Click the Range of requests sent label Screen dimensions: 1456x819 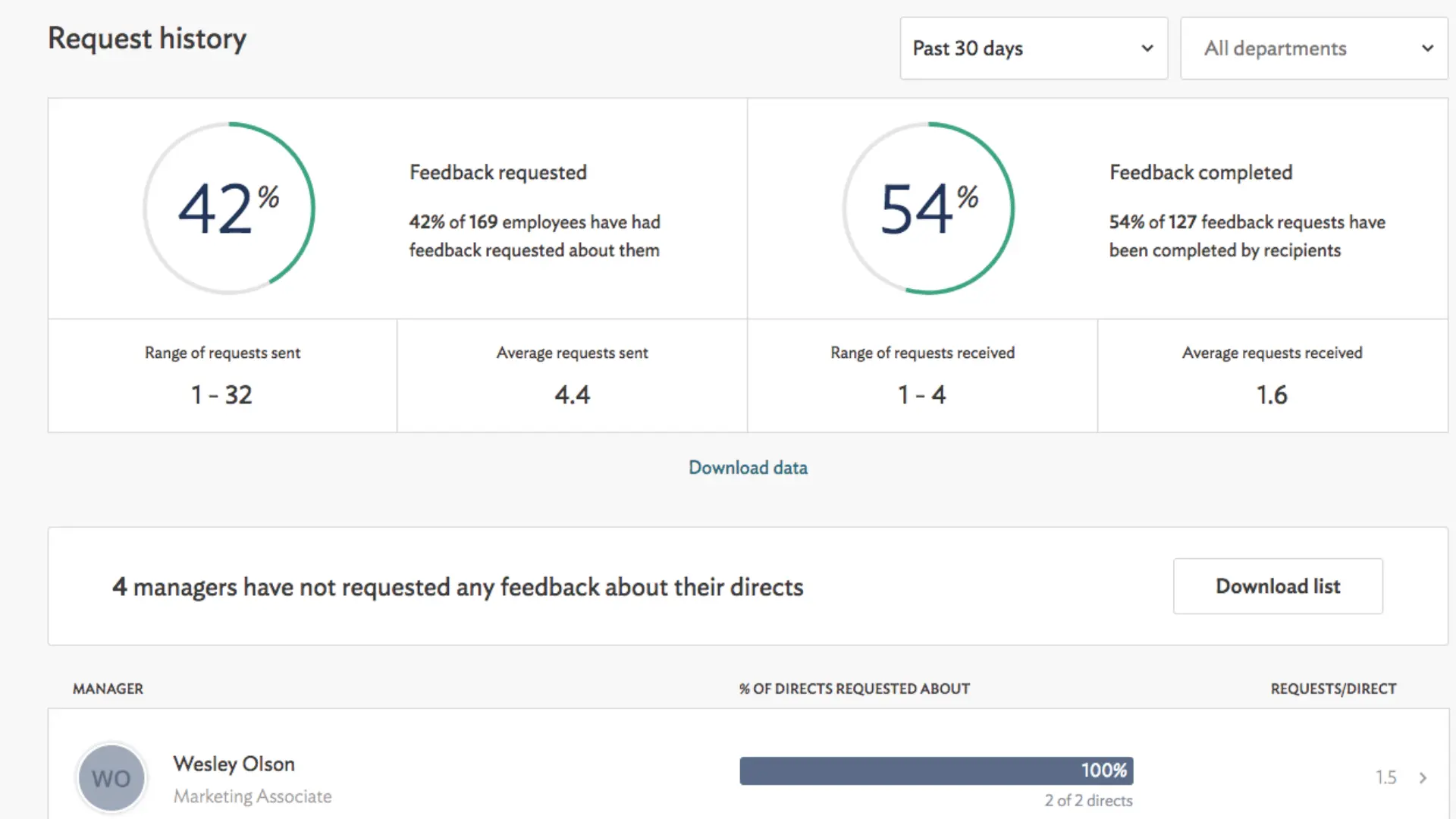222,353
